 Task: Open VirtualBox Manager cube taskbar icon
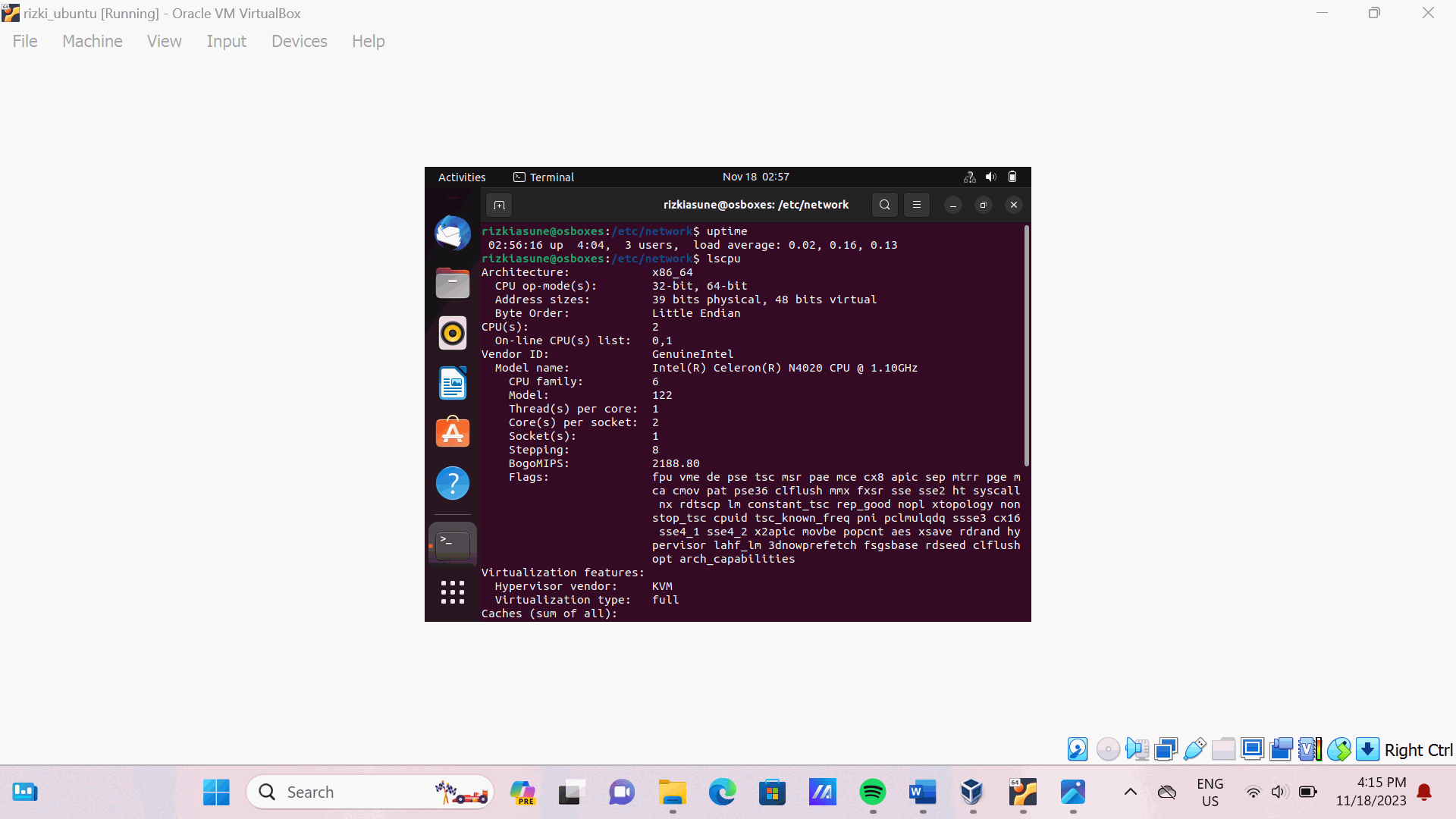972,792
